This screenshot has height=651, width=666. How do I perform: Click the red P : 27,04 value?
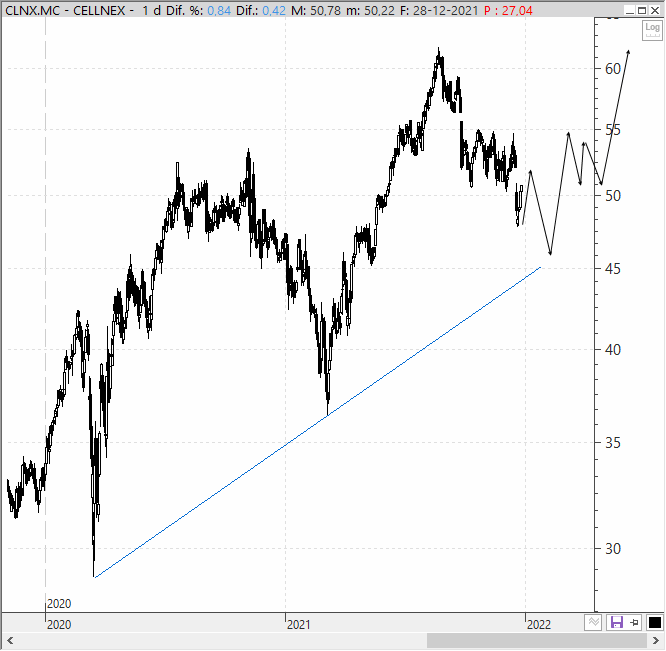pos(508,10)
